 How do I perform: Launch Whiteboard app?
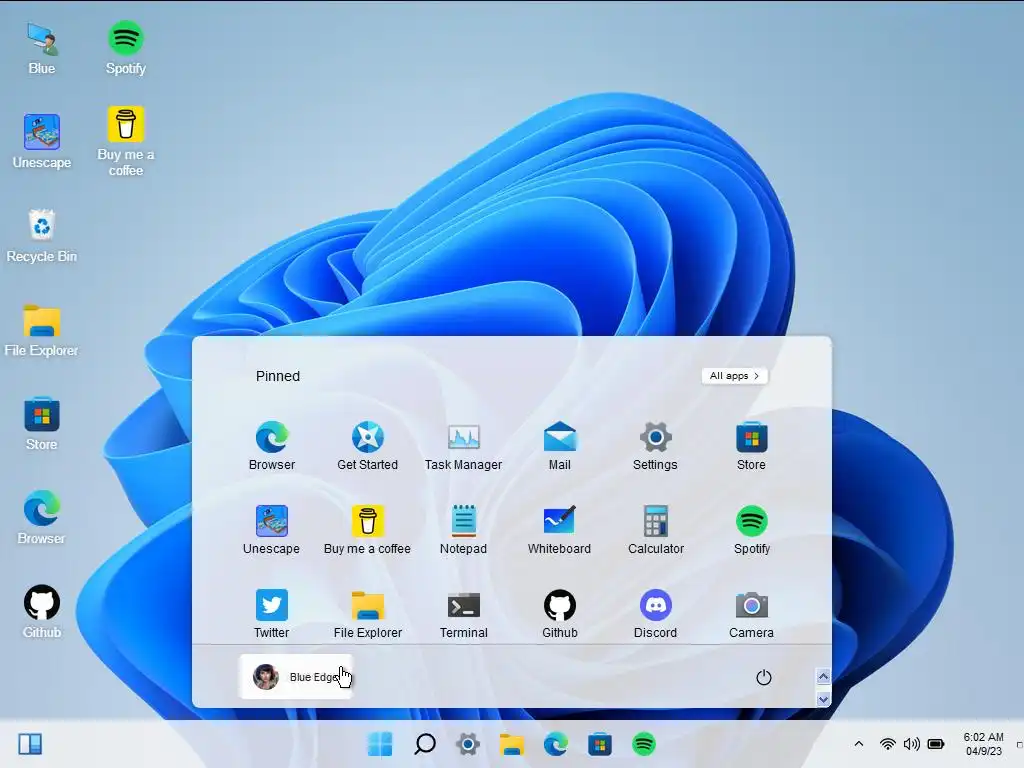tap(560, 530)
